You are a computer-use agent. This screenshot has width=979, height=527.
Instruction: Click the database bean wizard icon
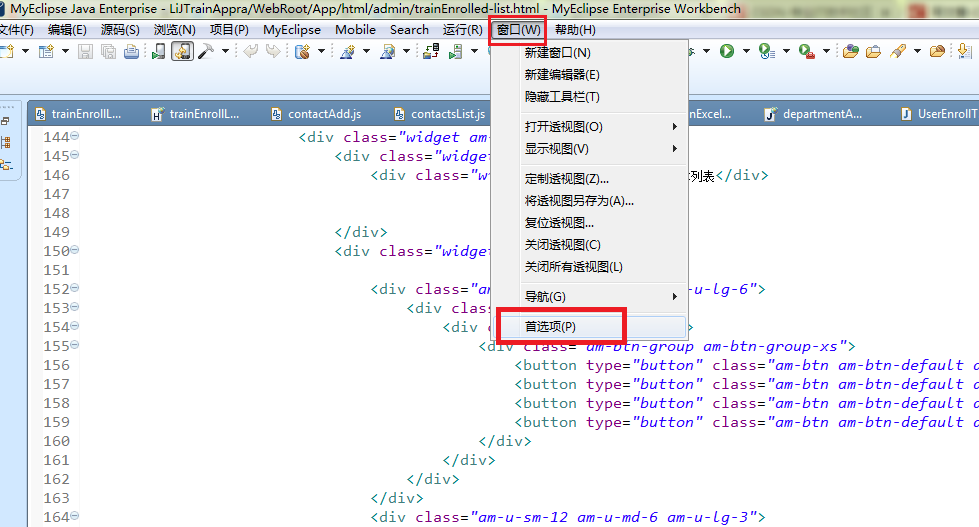pyautogui.click(x=302, y=51)
